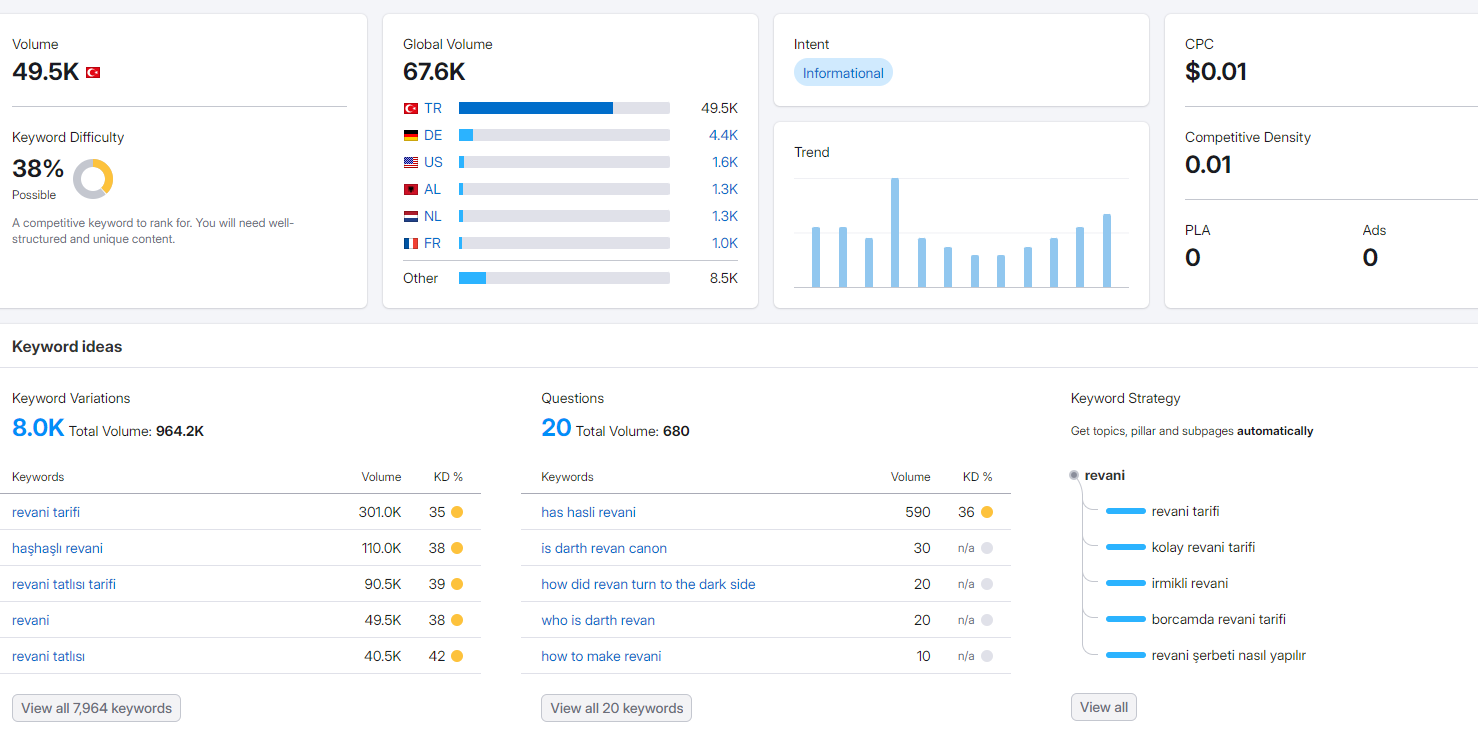Click the yellow KD dot for revani tarifi

pyautogui.click(x=457, y=512)
